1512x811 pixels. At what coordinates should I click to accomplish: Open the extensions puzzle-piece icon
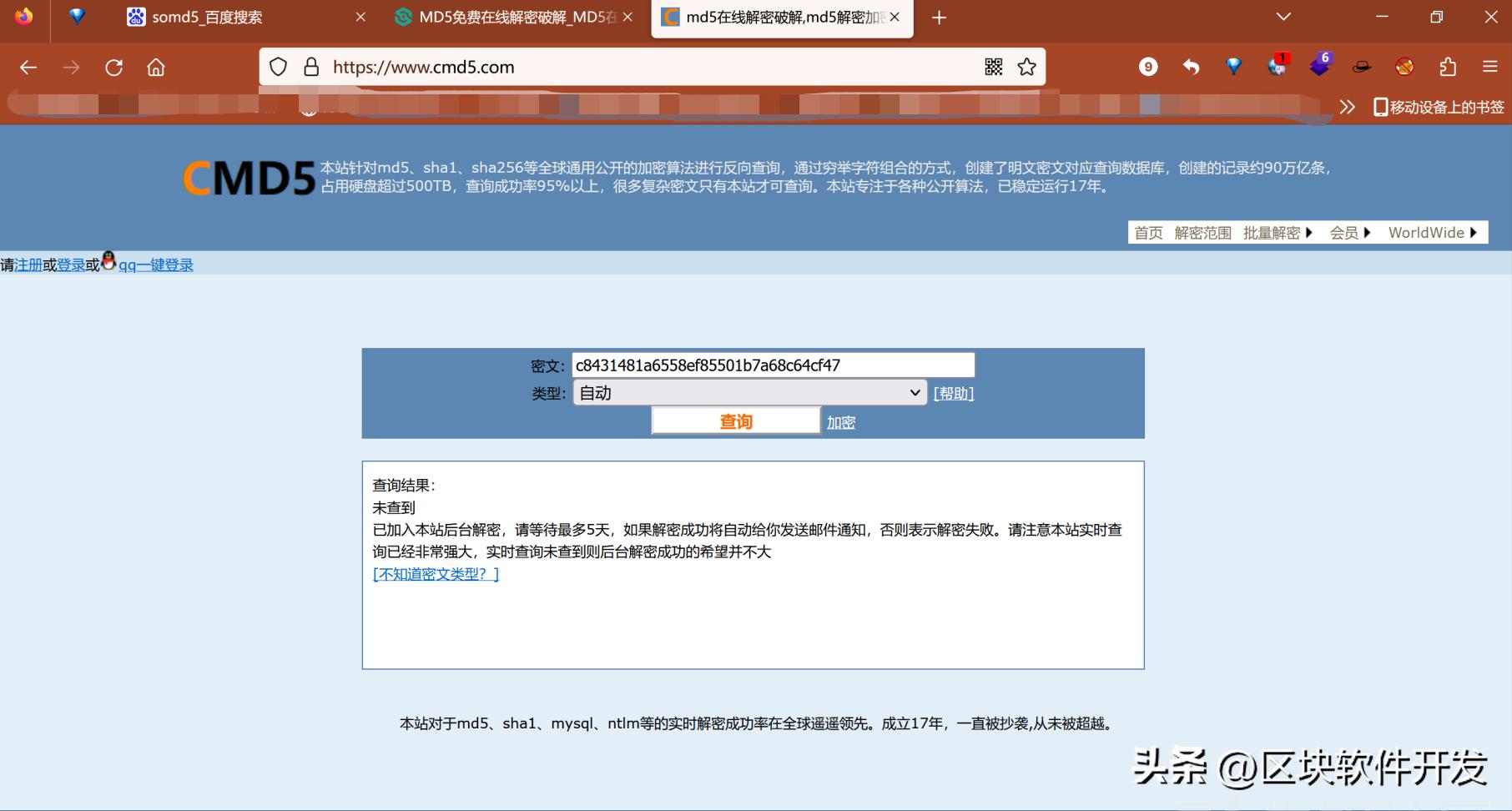(1446, 67)
